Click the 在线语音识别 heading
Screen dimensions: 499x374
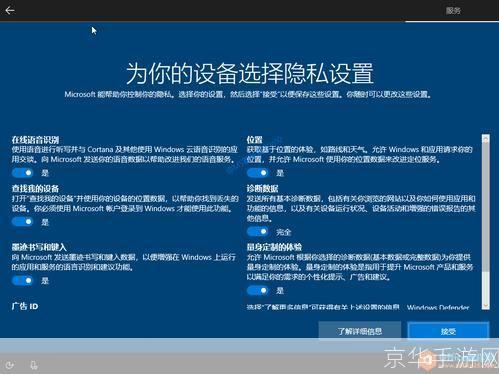pyautogui.click(x=35, y=139)
